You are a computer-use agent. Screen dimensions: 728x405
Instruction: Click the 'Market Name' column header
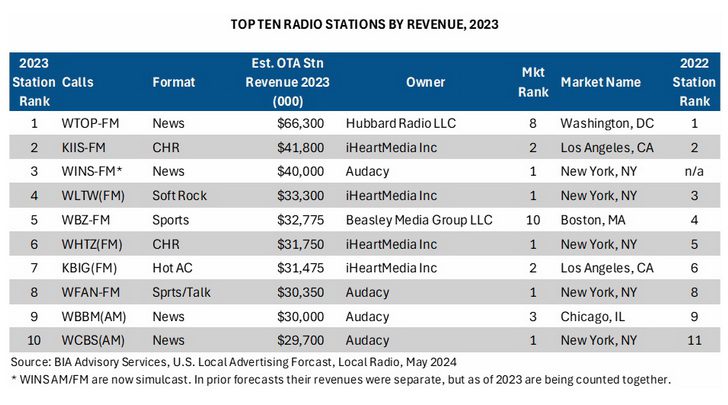click(x=600, y=82)
